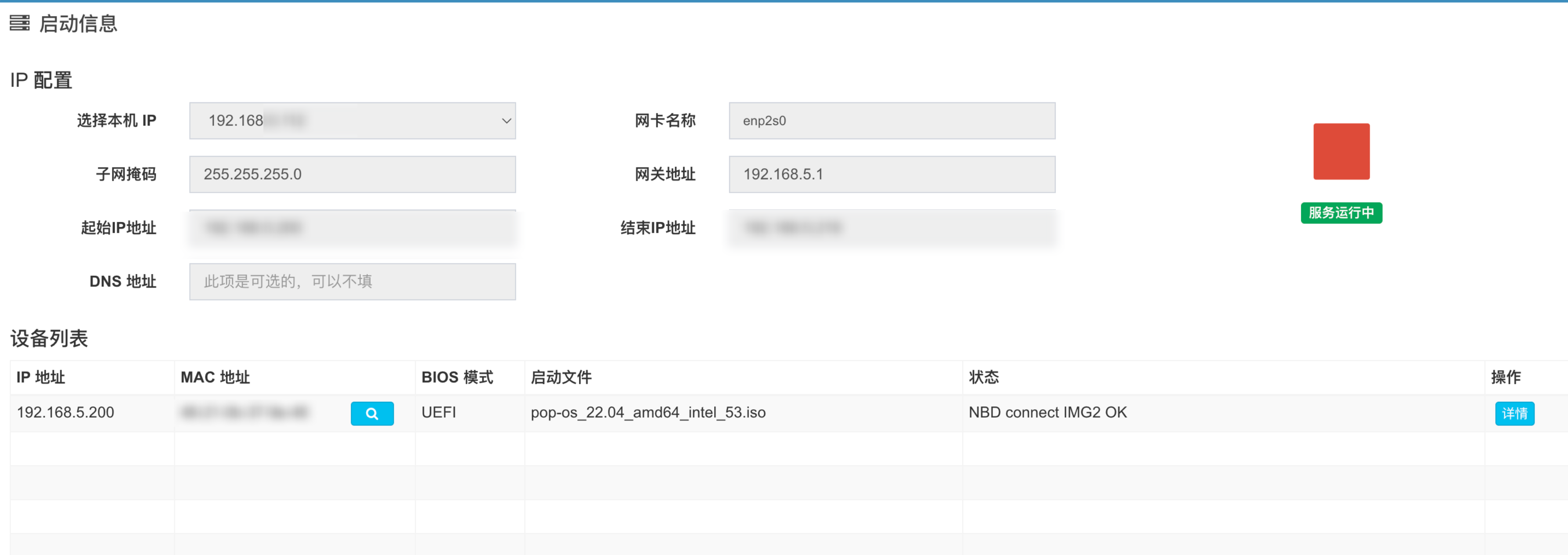Viewport: 1568px width, 555px height.
Task: Click the 服务运行中 status badge
Action: (x=1341, y=213)
